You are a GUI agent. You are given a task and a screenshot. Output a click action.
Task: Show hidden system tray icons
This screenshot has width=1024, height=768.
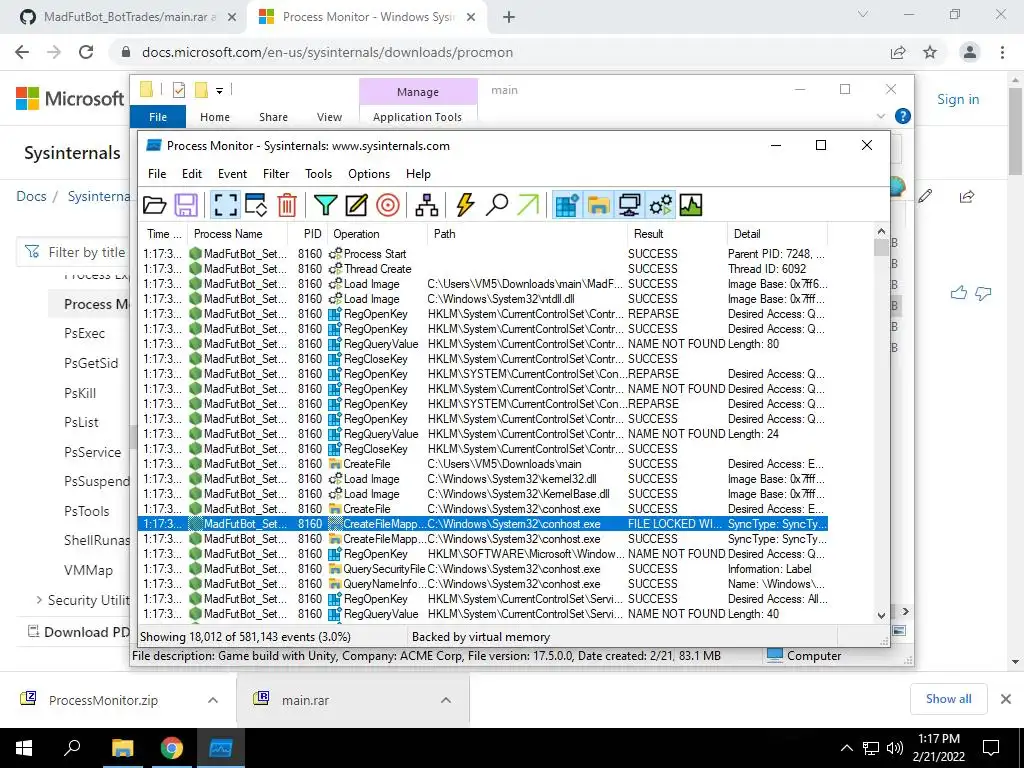coord(846,748)
